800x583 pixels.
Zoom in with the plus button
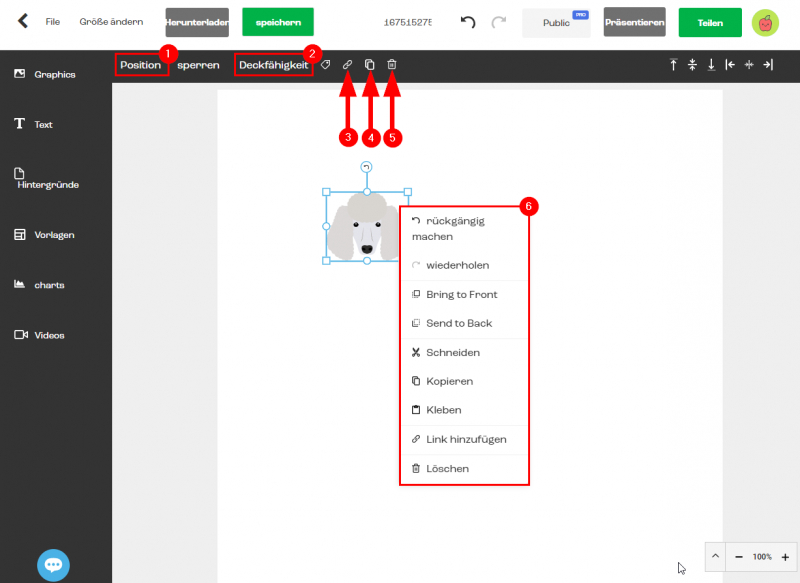tap(785, 557)
